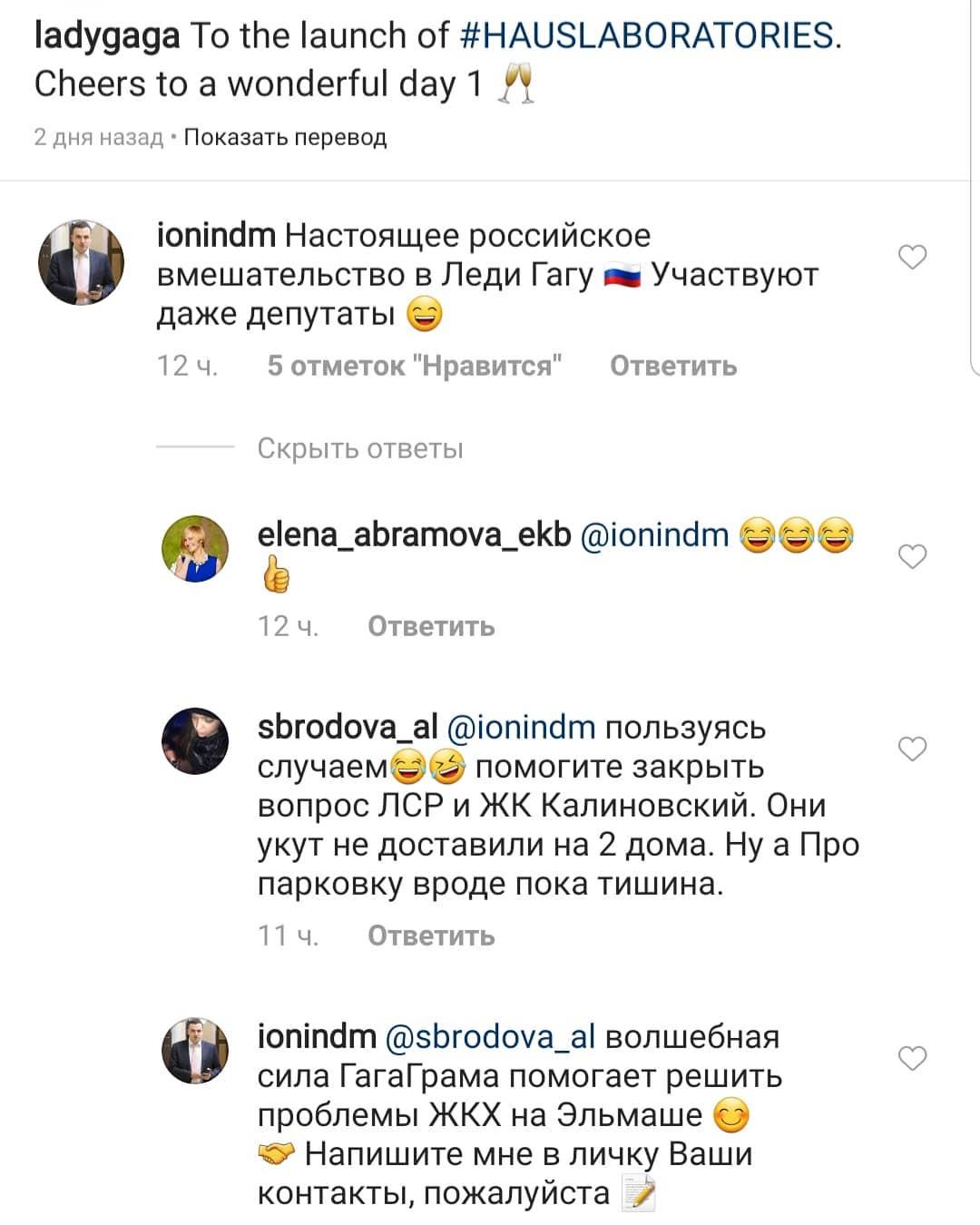Reply to elena_abramova_ekb's comment
Image resolution: width=980 pixels, height=1225 pixels.
tap(431, 626)
